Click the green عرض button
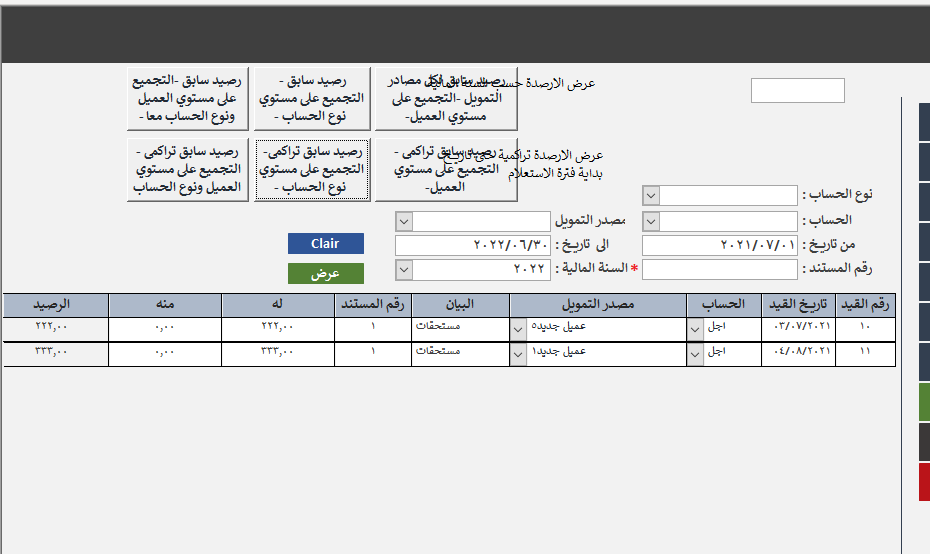930x554 pixels. point(326,273)
